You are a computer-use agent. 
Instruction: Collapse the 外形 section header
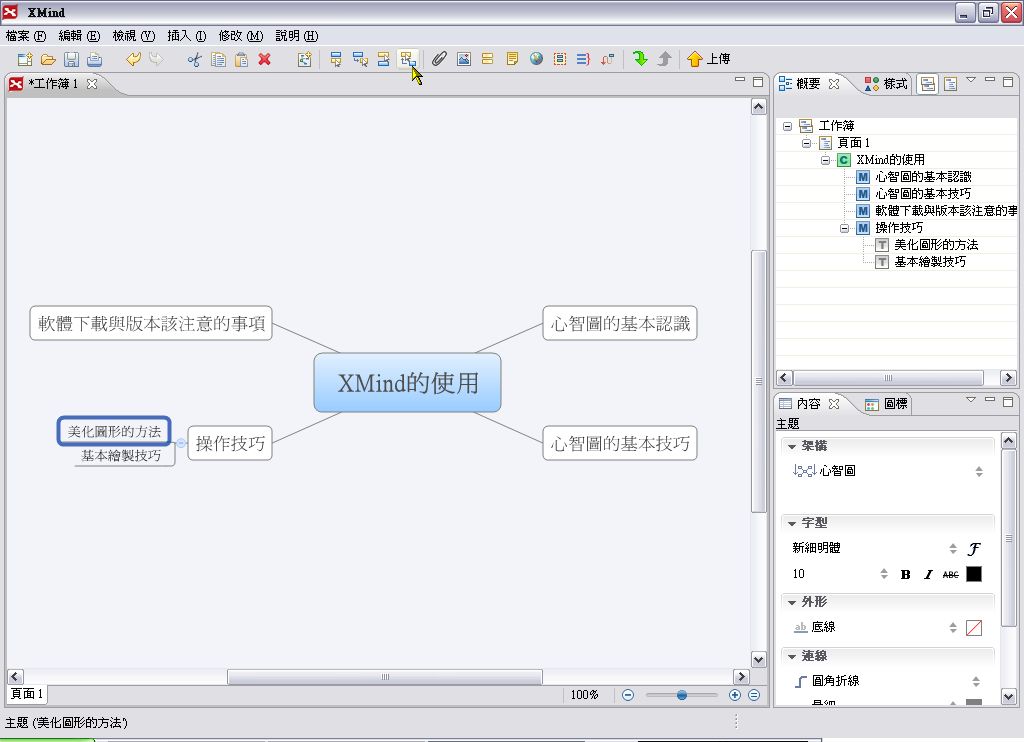click(792, 602)
